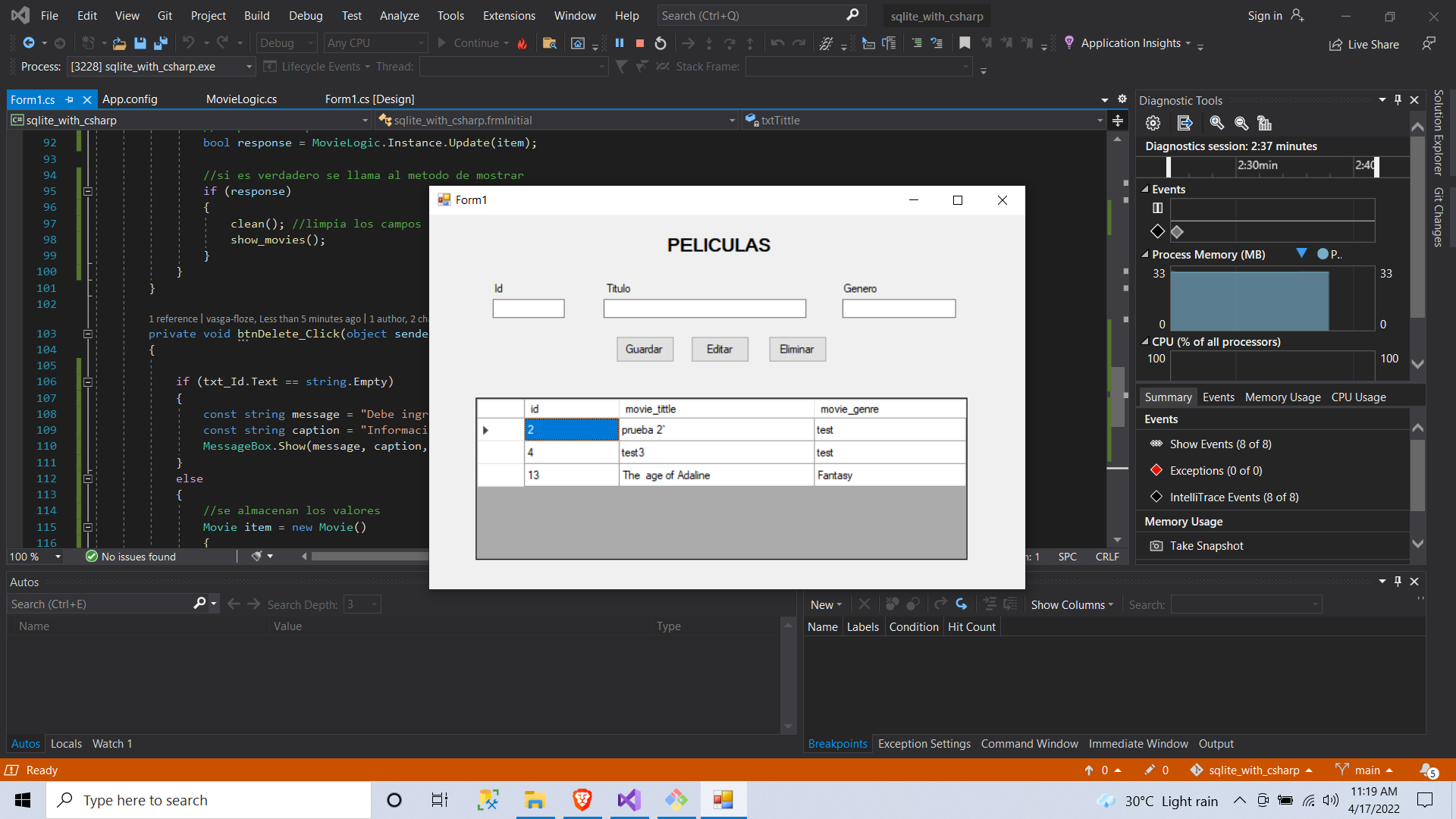This screenshot has height=819, width=1456.
Task: Open the Debug configuration dropdown
Action: point(287,43)
